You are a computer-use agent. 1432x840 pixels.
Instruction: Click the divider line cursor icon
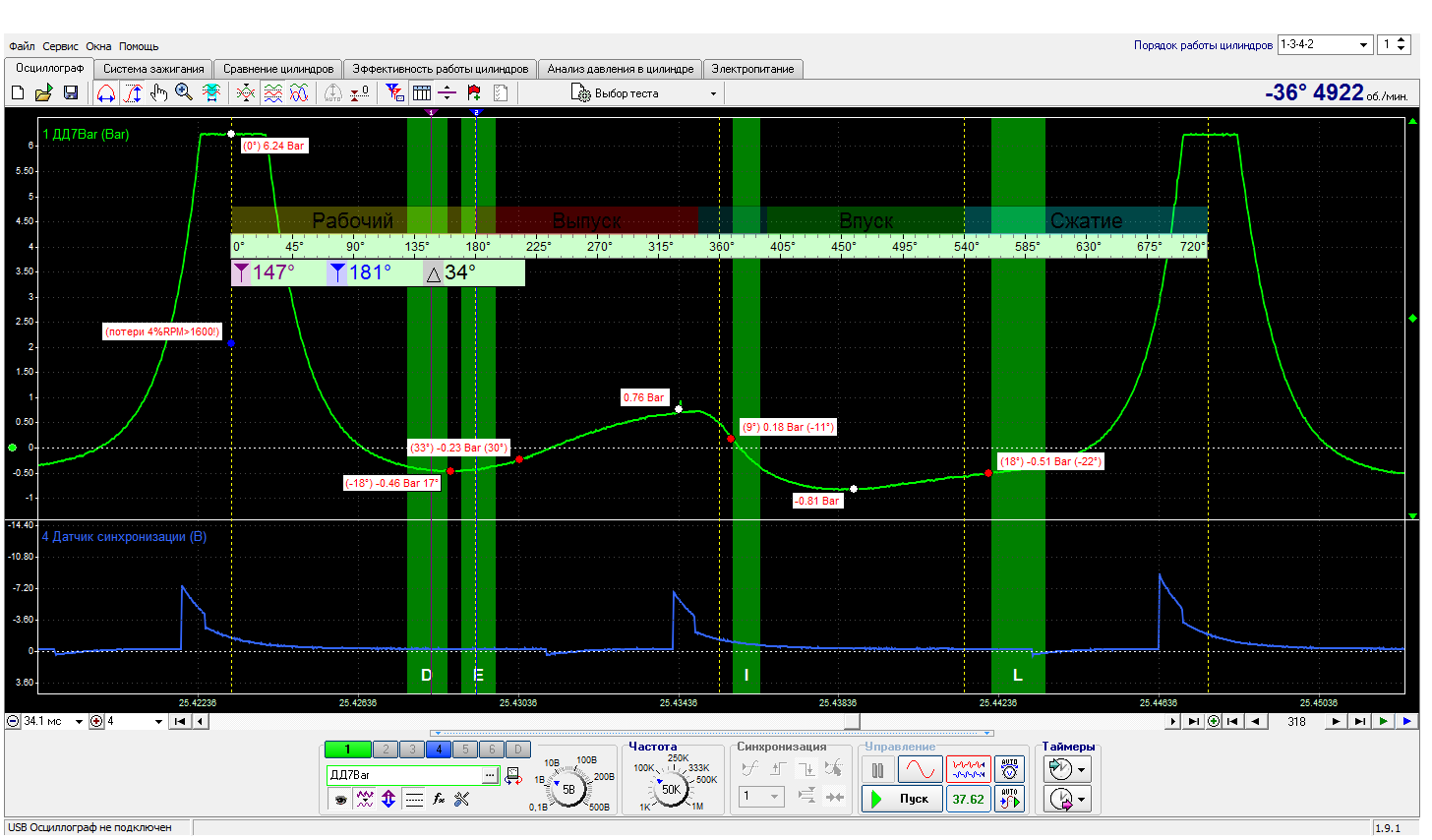pyautogui.click(x=447, y=92)
